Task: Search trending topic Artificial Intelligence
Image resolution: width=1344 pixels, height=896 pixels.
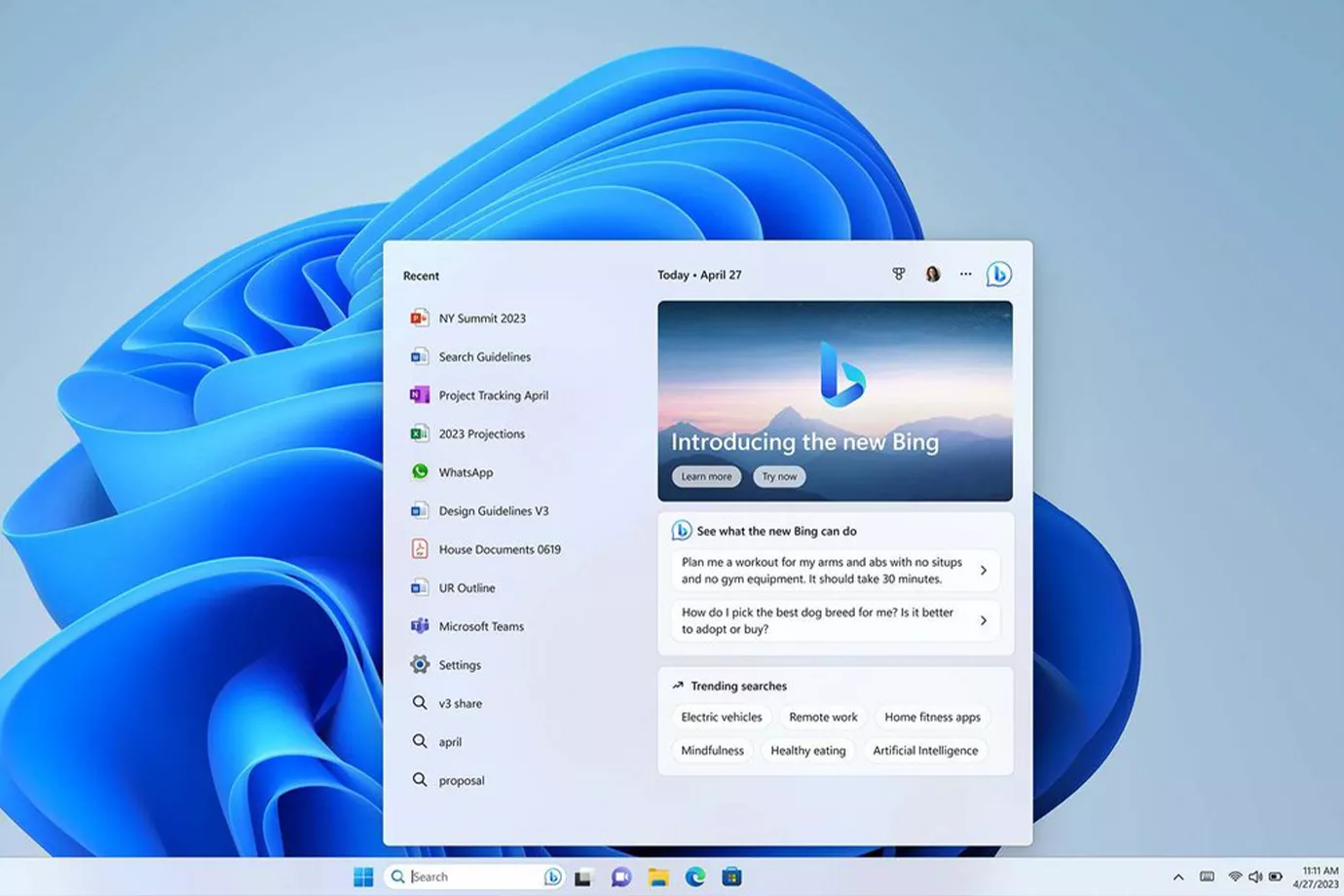Action: 925,750
